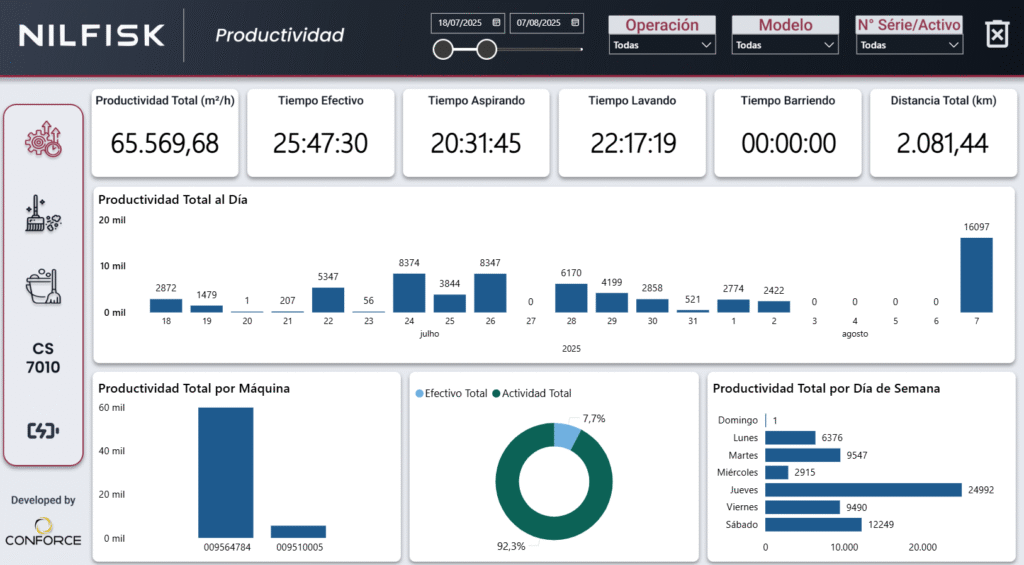Open the N° Série/Activo dropdown

(909, 45)
